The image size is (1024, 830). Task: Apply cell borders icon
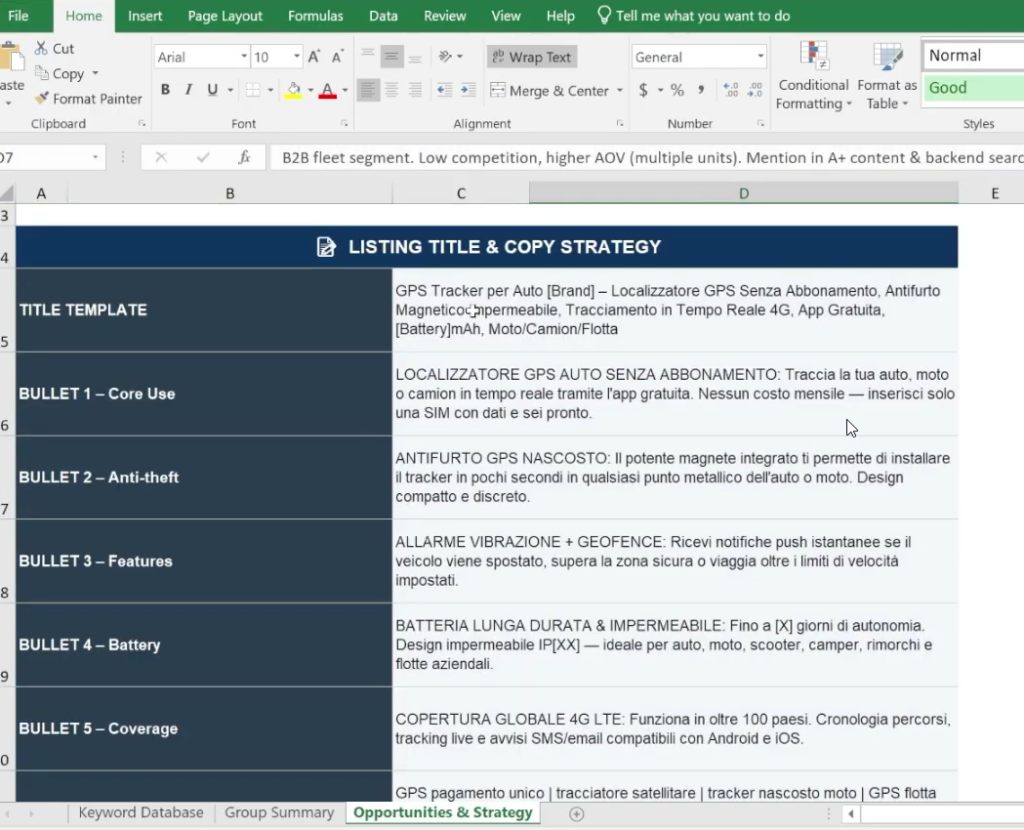(x=253, y=89)
